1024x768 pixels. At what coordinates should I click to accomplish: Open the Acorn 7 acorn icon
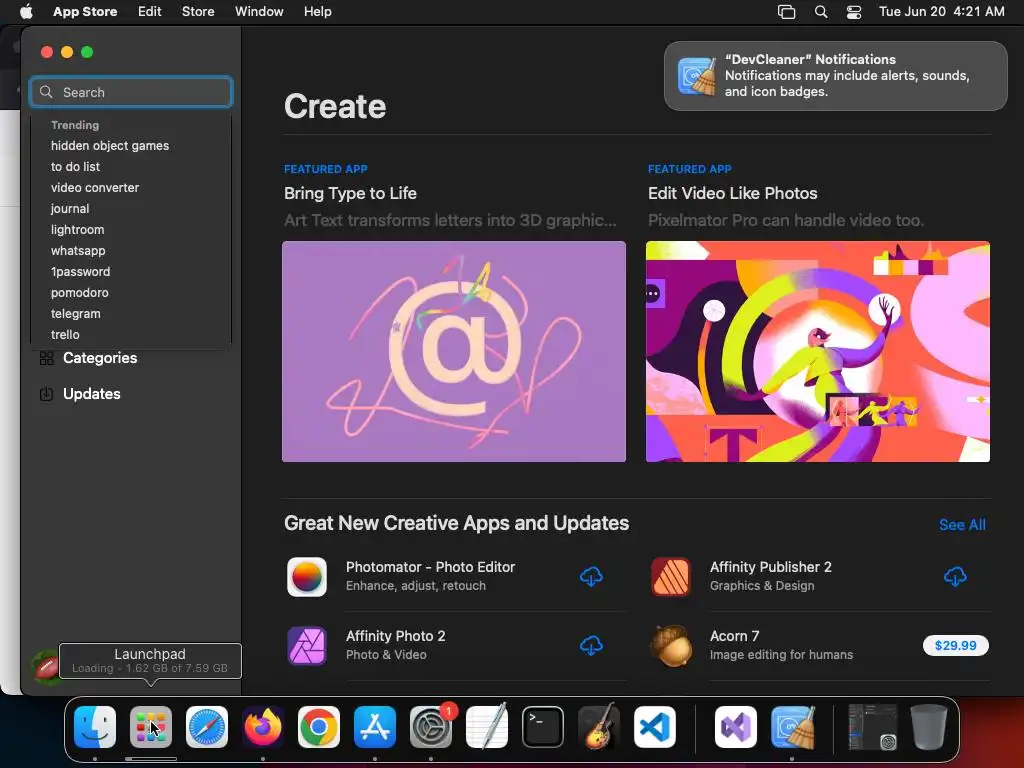tap(671, 646)
